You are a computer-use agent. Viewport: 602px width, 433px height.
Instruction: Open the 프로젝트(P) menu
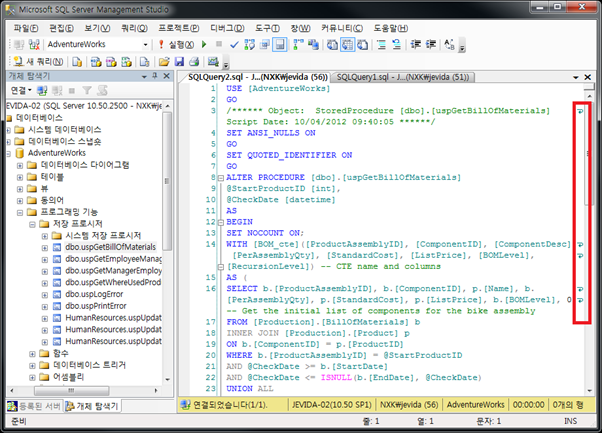179,28
